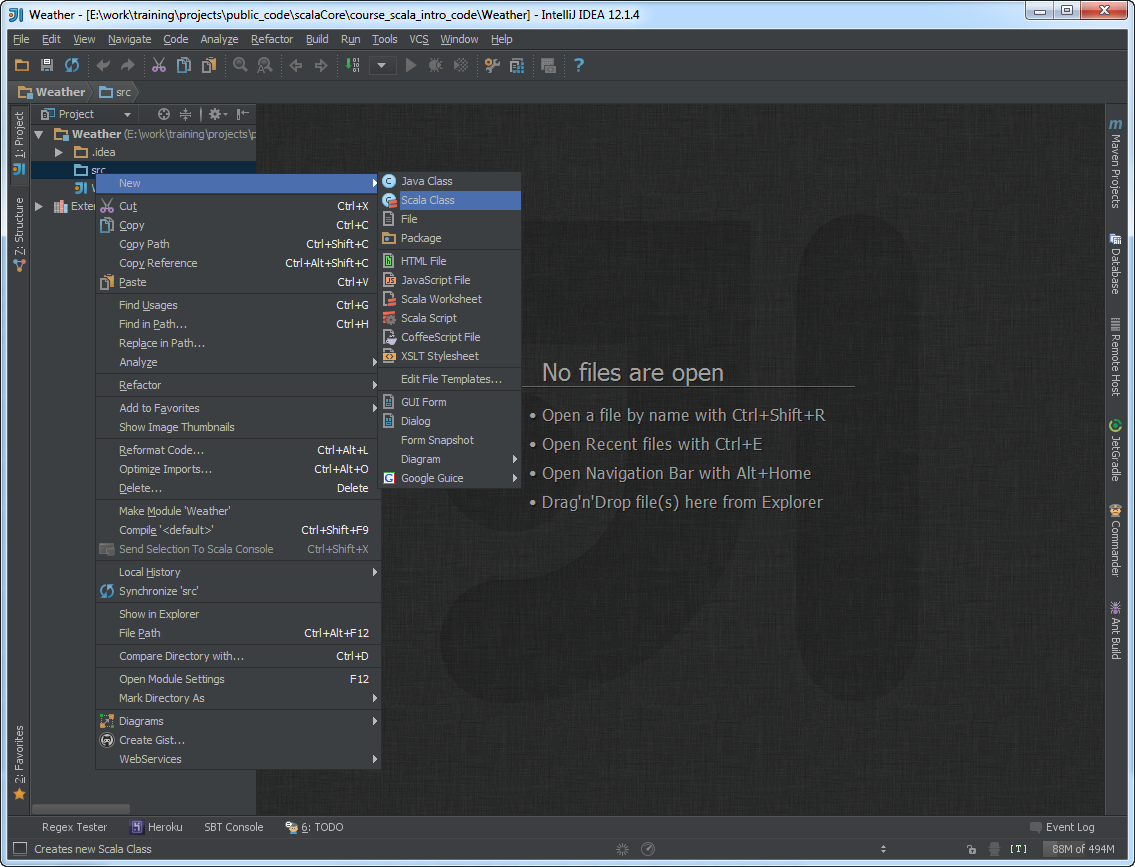
Task: Click the Project panel horizontal scrollbar
Action: [x=80, y=808]
